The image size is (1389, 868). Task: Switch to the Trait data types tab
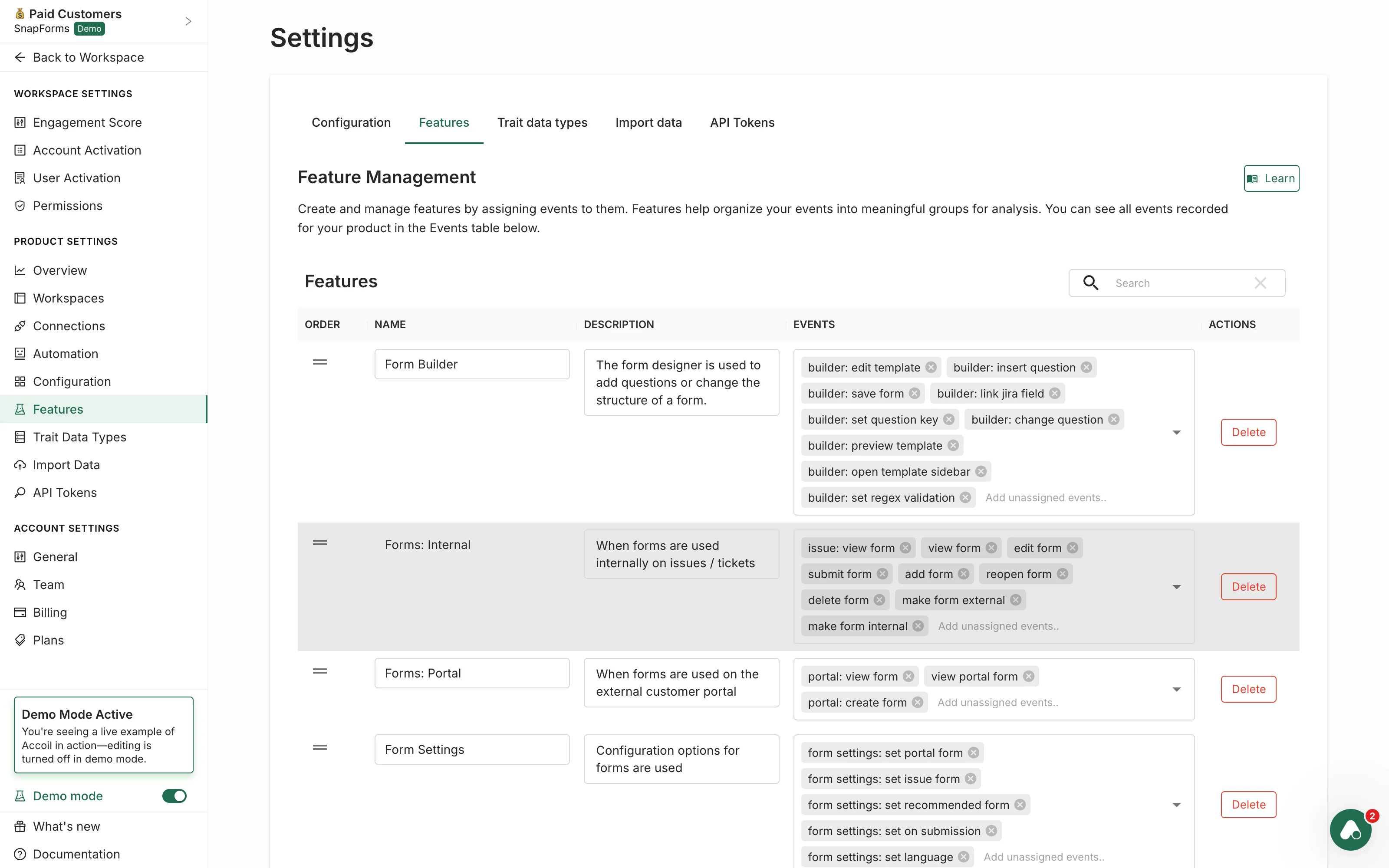coord(542,122)
